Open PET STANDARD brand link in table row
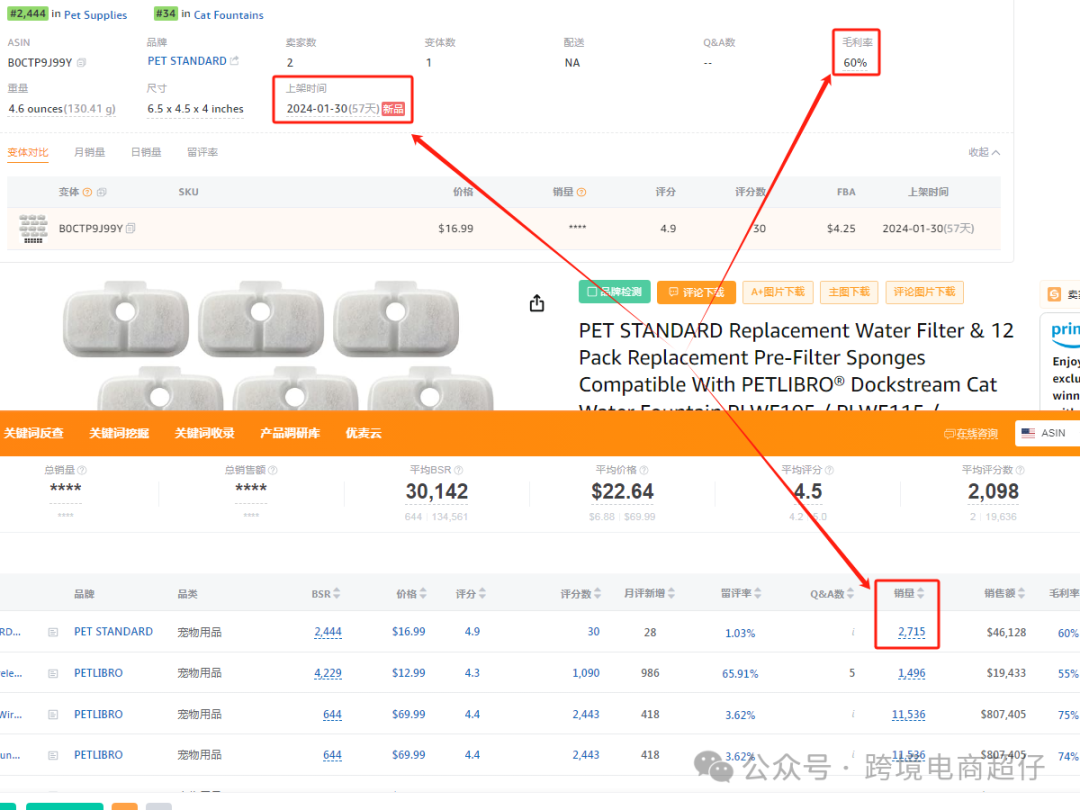 click(x=114, y=632)
